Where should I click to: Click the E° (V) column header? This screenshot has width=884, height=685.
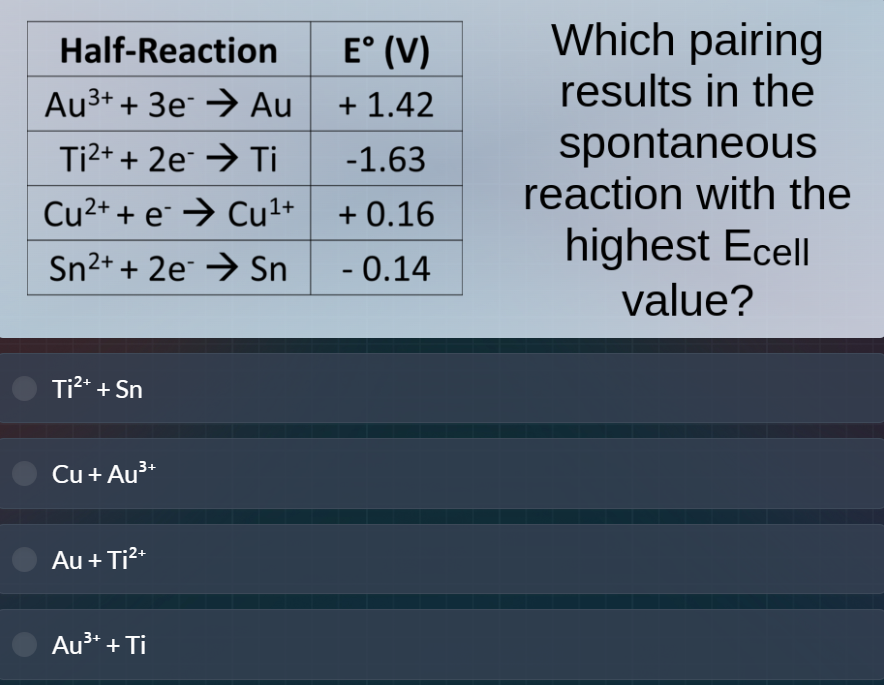(386, 48)
